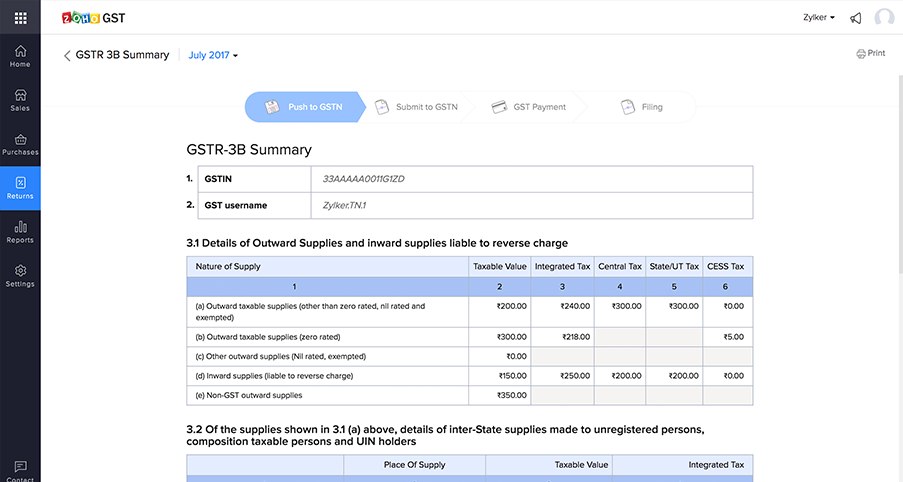Open the Zylker organization dropdown
The height and width of the screenshot is (482, 903).
819,18
